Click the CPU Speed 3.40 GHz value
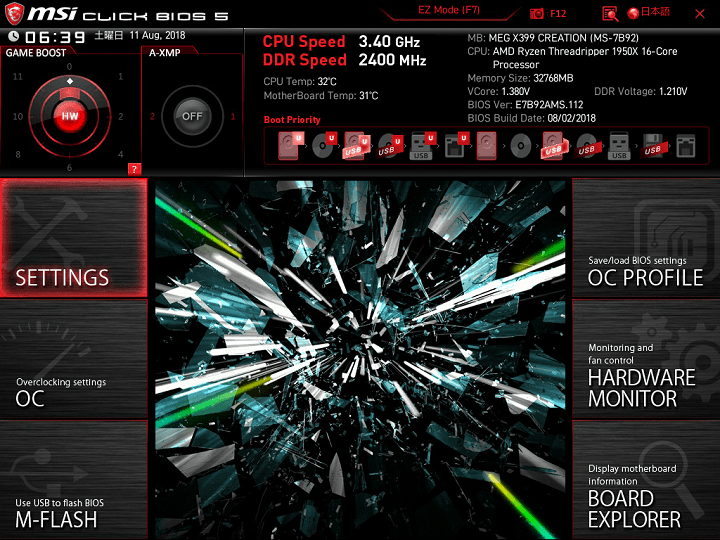This screenshot has width=720, height=540. click(389, 42)
